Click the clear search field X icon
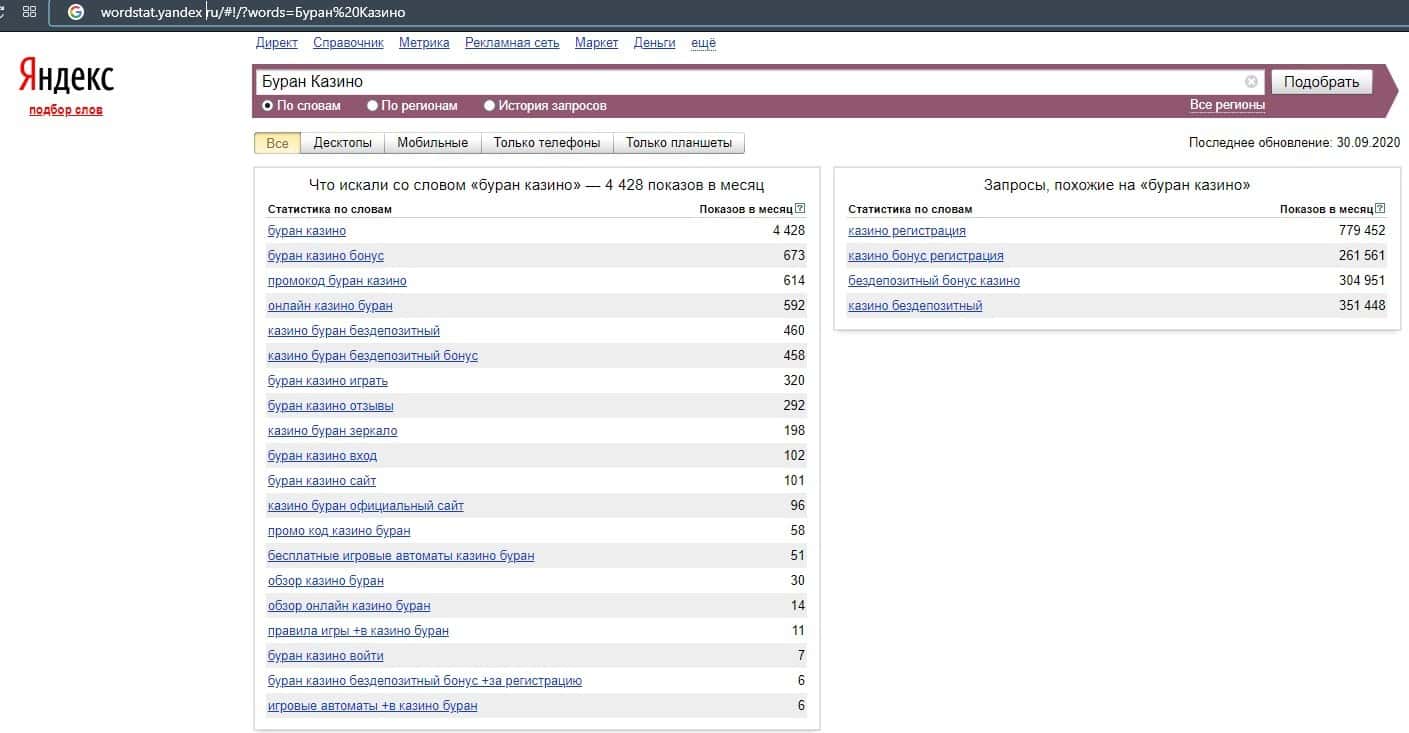 click(1251, 82)
